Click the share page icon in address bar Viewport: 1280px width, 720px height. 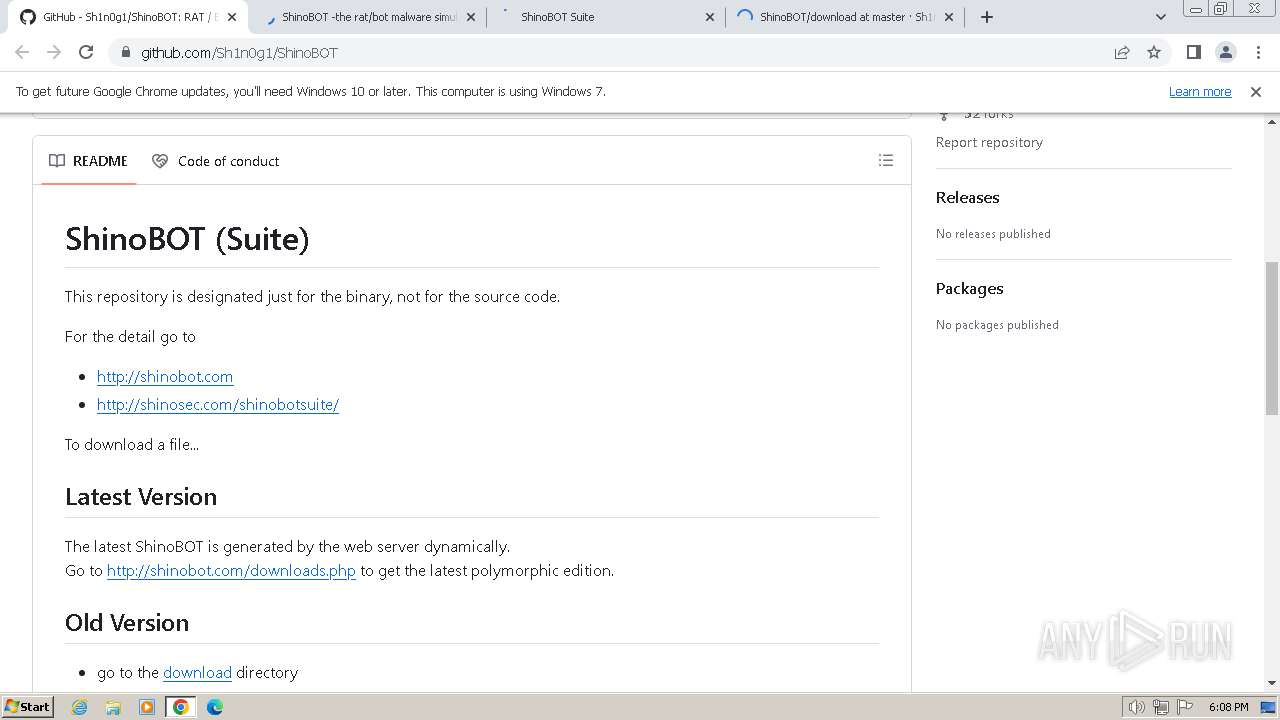click(x=1122, y=52)
